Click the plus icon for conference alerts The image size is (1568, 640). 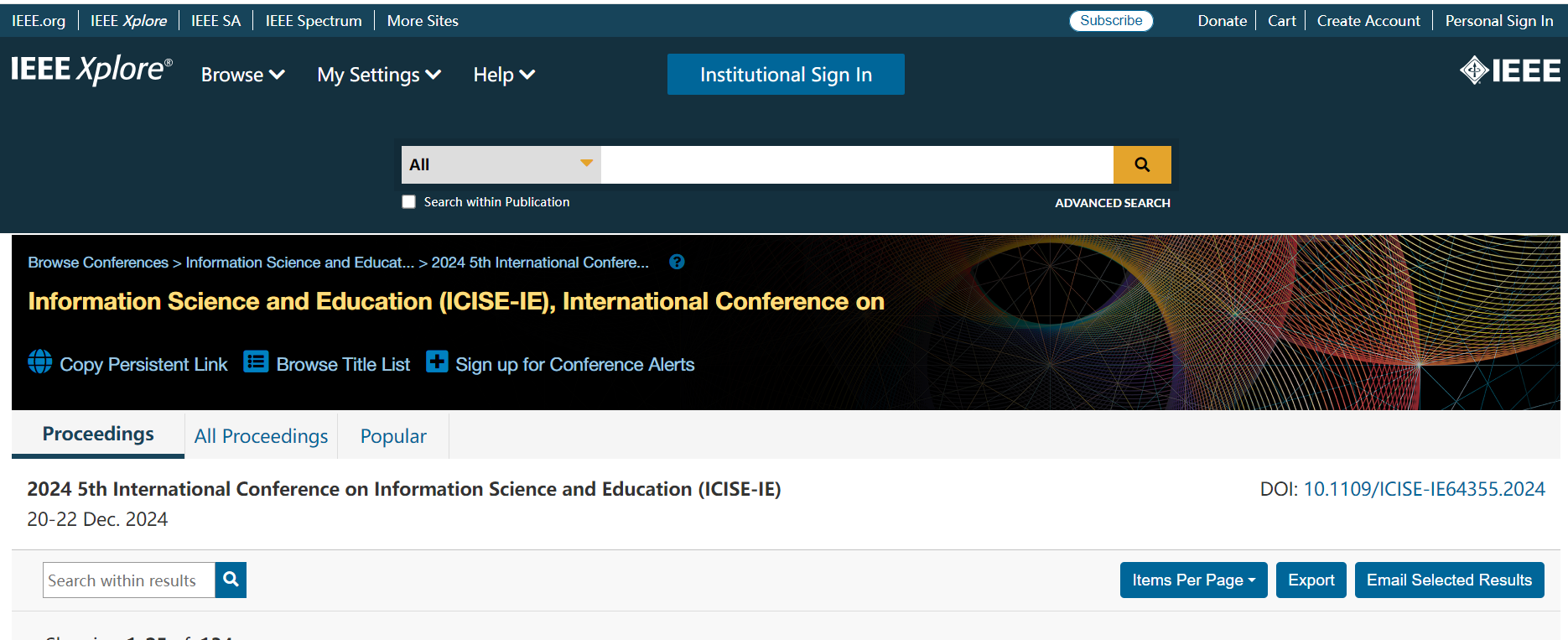pyautogui.click(x=437, y=362)
